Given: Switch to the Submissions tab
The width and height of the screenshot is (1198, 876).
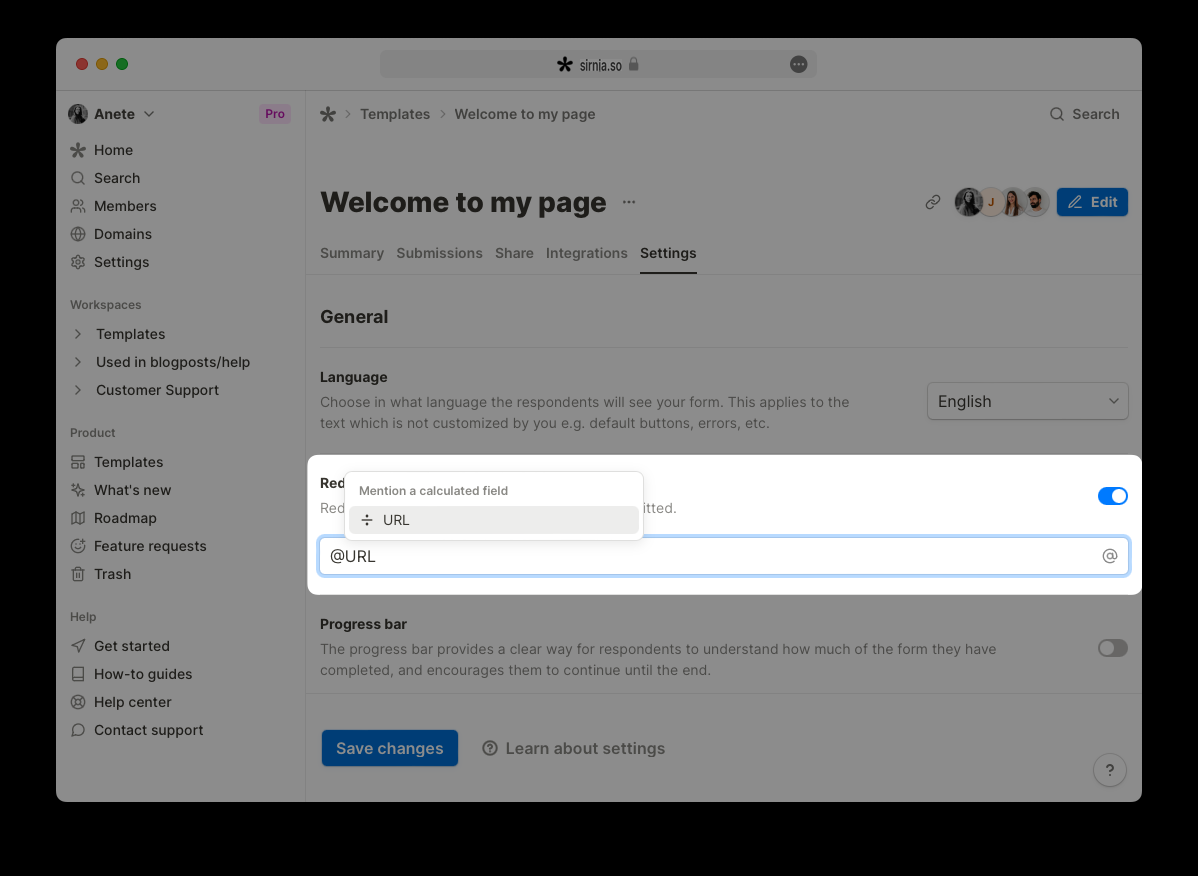Looking at the screenshot, I should 439,254.
